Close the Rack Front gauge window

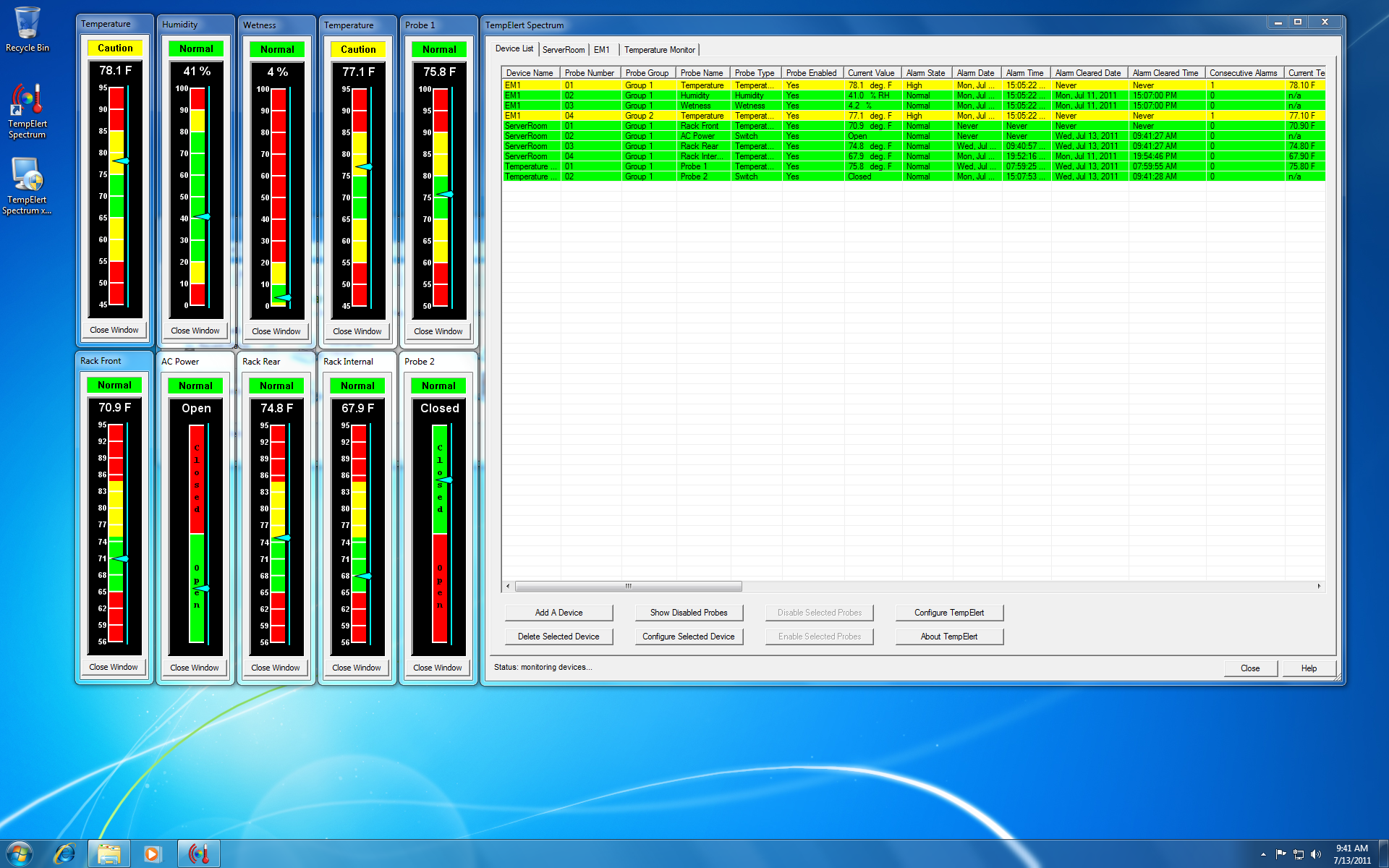(114, 667)
